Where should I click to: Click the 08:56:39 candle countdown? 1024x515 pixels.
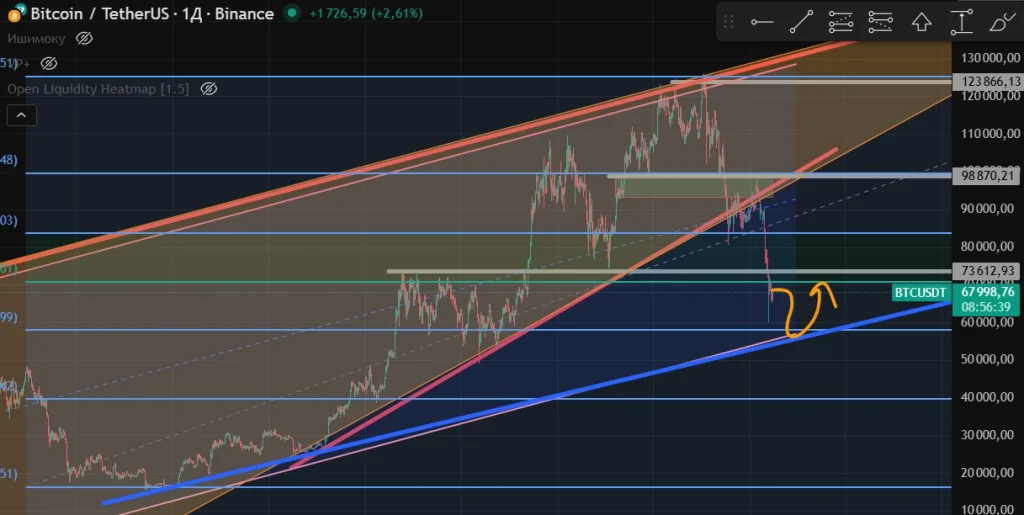pyautogui.click(x=986, y=307)
